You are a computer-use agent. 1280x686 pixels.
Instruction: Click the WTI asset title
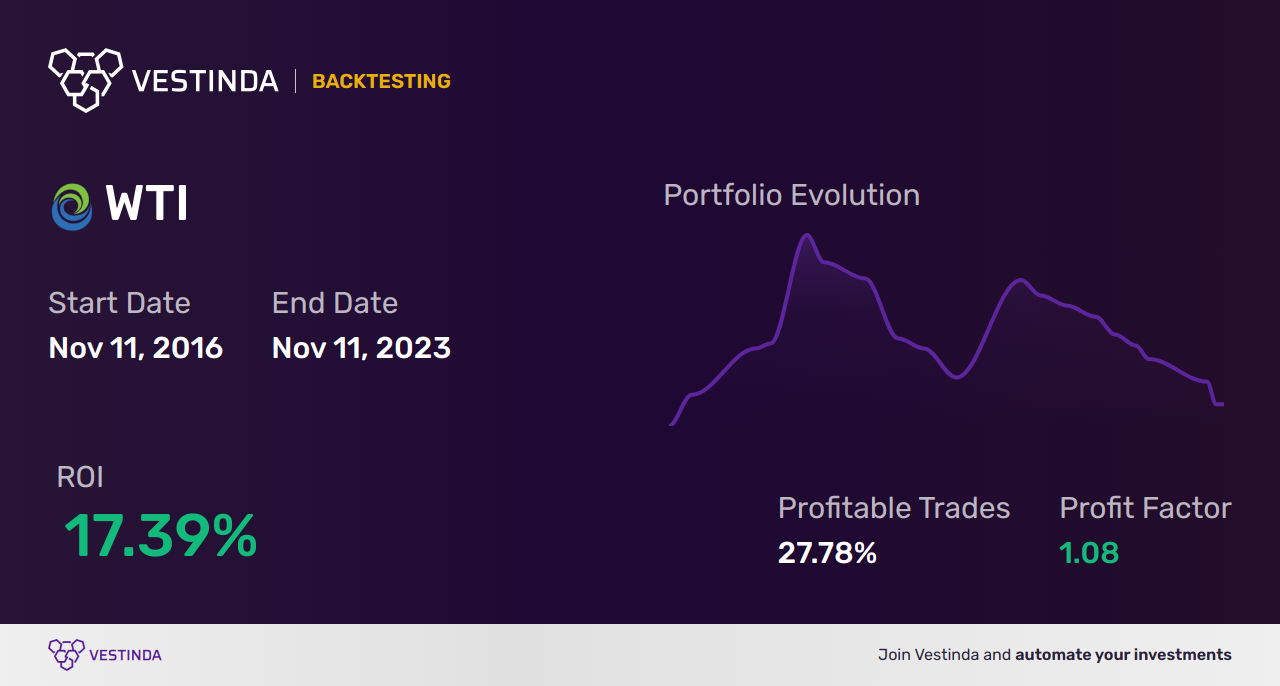coord(147,205)
